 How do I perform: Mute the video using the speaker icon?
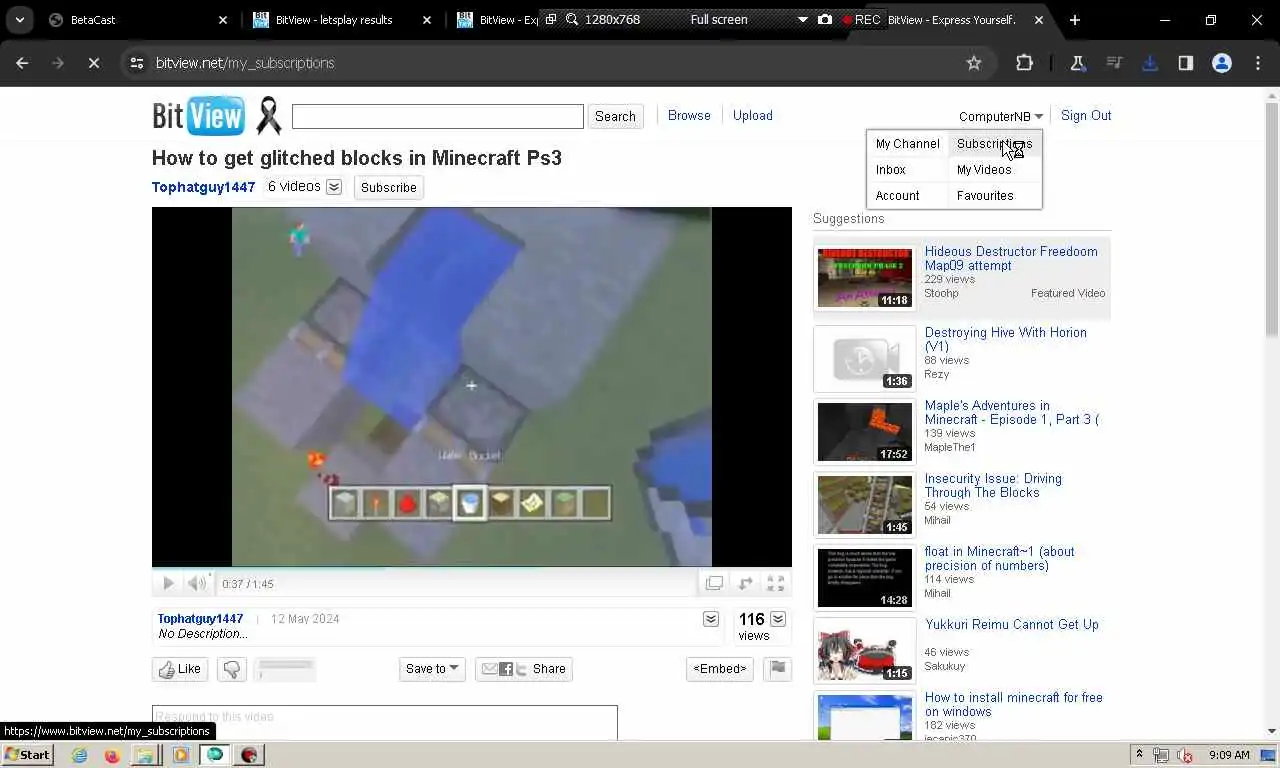(197, 583)
